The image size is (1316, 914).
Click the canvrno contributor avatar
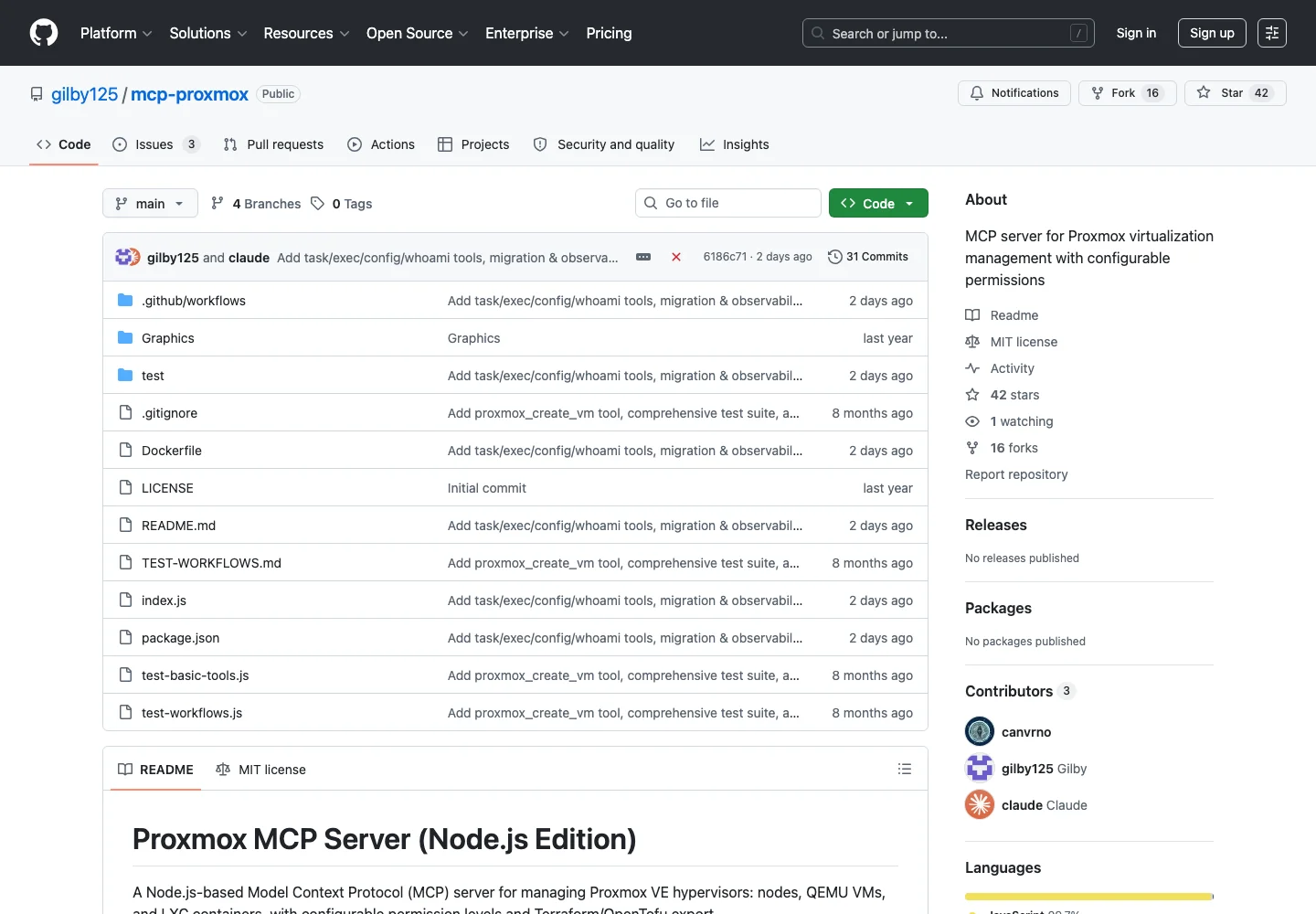(980, 731)
